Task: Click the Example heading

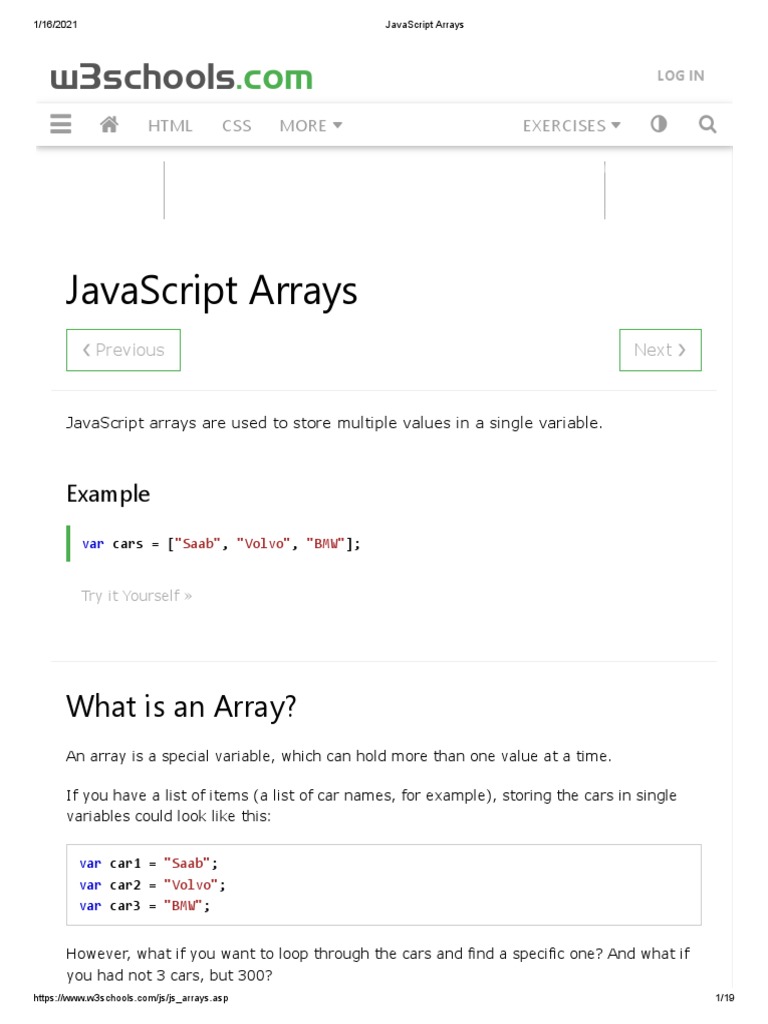Action: pyautogui.click(x=108, y=494)
